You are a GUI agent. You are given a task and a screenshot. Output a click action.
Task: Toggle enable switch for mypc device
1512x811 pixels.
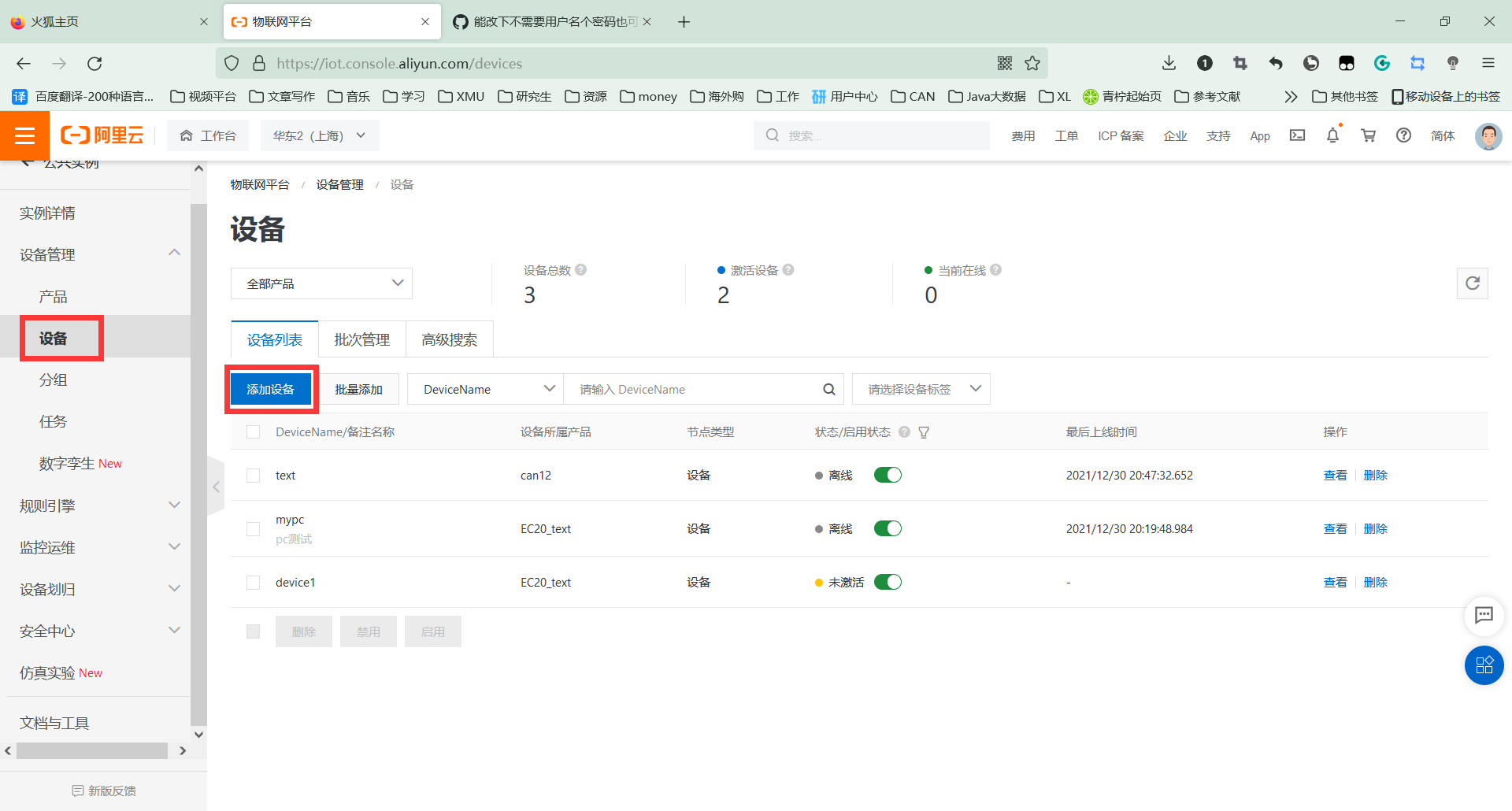click(888, 528)
